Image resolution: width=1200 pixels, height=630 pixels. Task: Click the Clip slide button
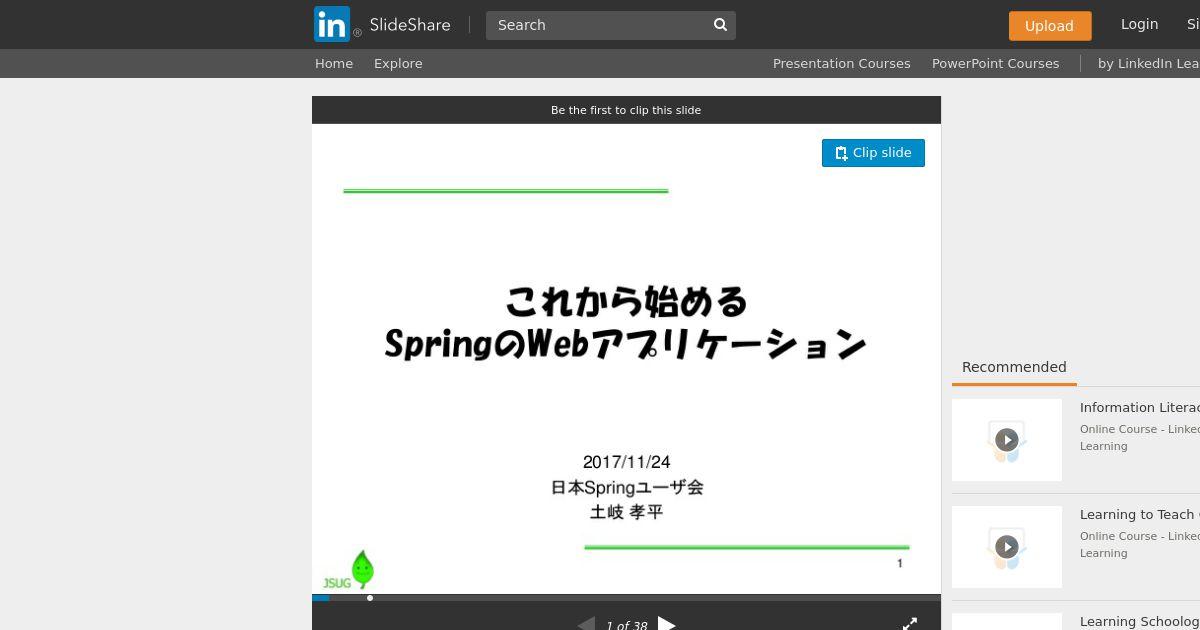[873, 153]
